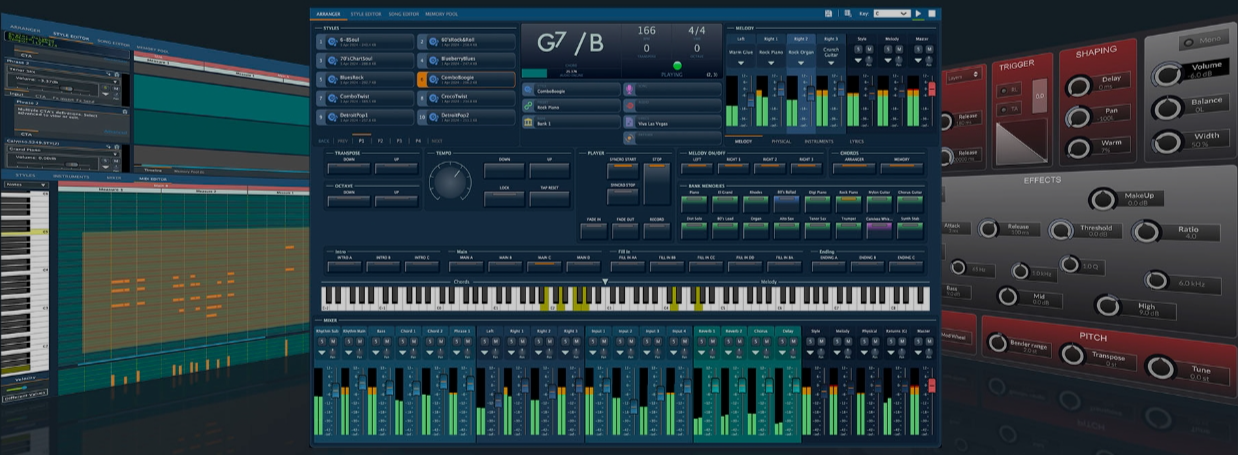Click the song icon beside Viva Las Vegas
The width and height of the screenshot is (1238, 455).
point(629,123)
